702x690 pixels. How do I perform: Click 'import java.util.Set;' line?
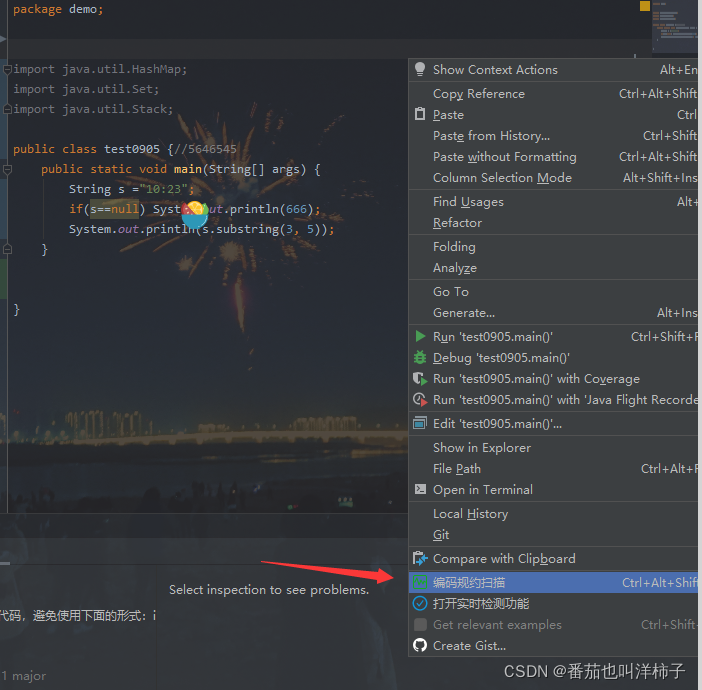coord(86,89)
